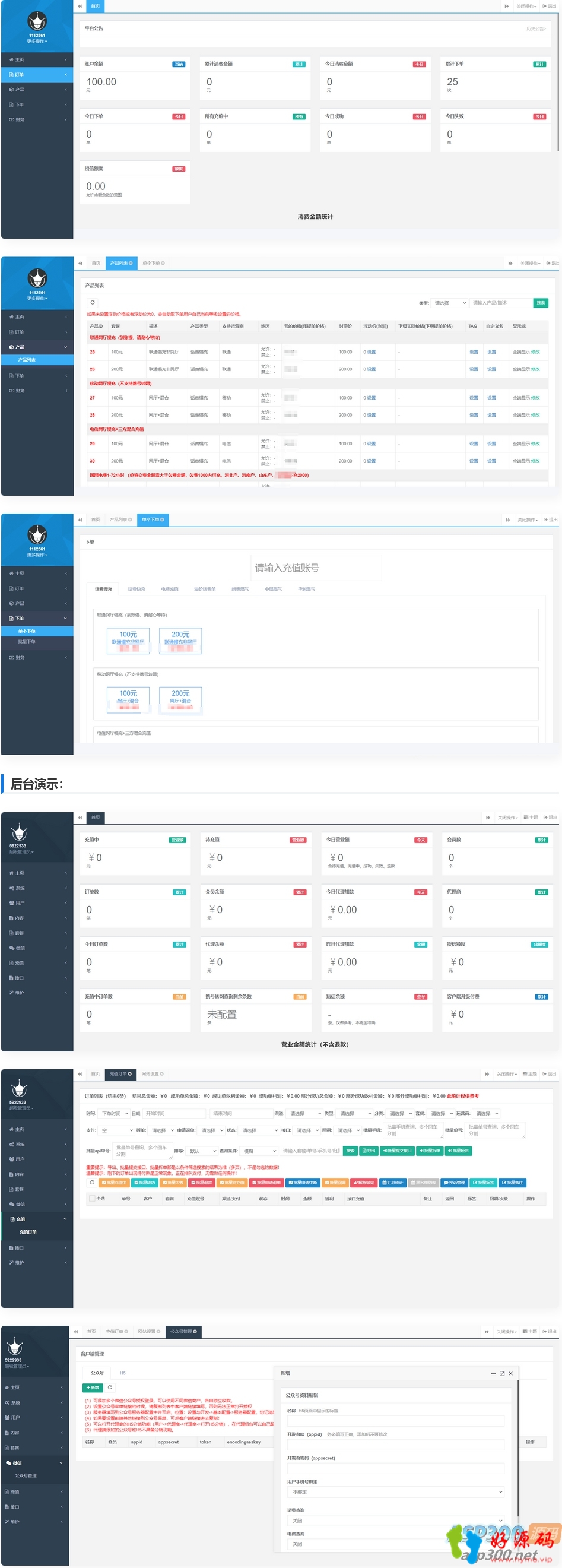Open the 运营商 dropdown in order filters
This screenshot has height=1568, width=562.
point(487,1113)
